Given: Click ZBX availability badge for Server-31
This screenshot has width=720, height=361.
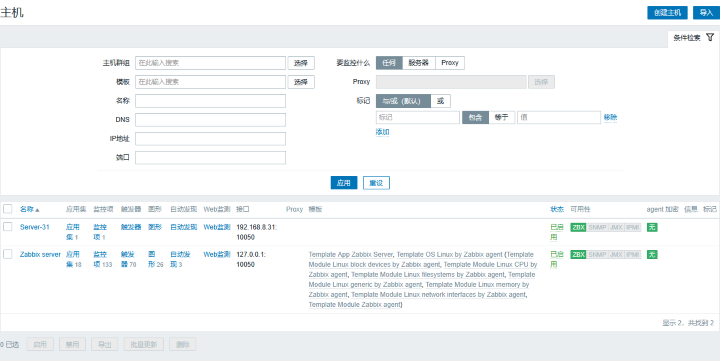Looking at the screenshot, I should (x=578, y=227).
